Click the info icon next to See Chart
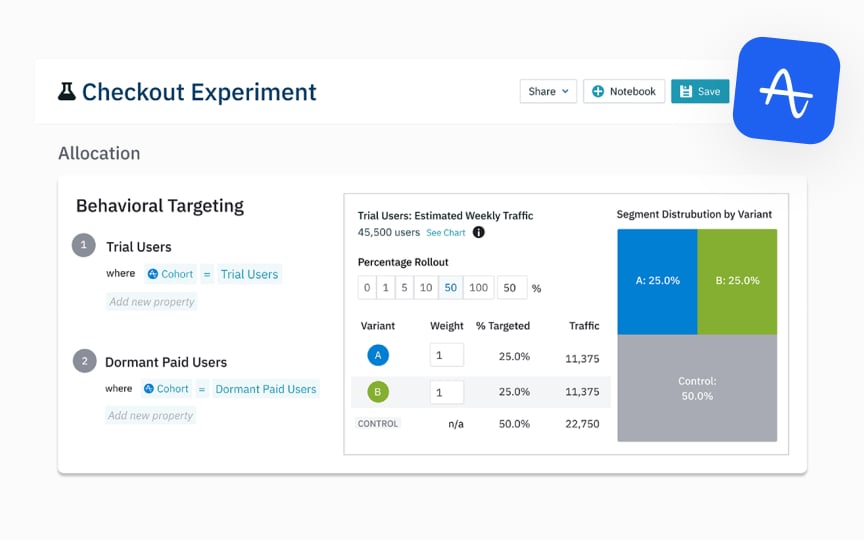Image resolution: width=864 pixels, height=540 pixels. 479,233
